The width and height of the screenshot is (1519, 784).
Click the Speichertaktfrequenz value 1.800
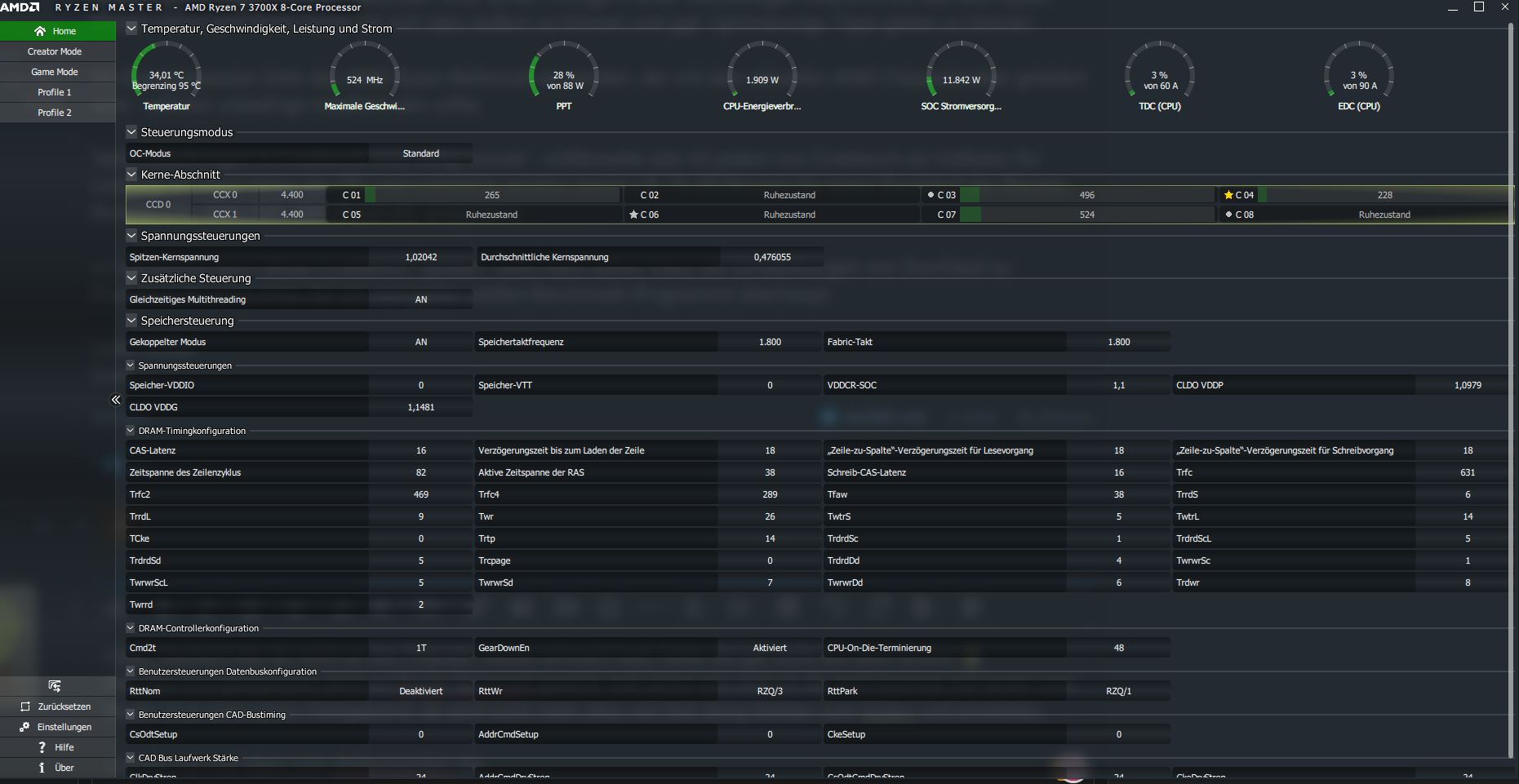click(x=770, y=342)
